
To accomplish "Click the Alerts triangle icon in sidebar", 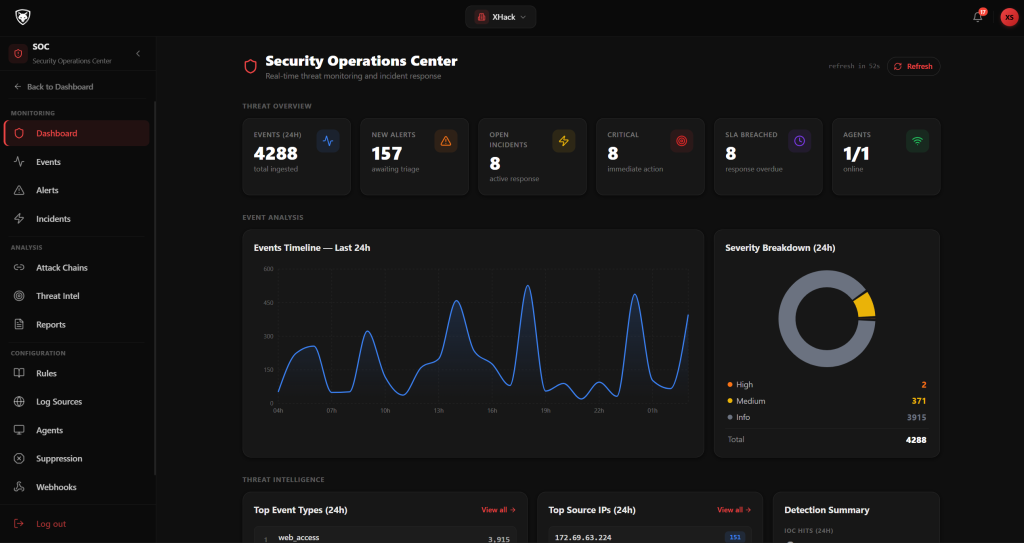I will pyautogui.click(x=19, y=190).
